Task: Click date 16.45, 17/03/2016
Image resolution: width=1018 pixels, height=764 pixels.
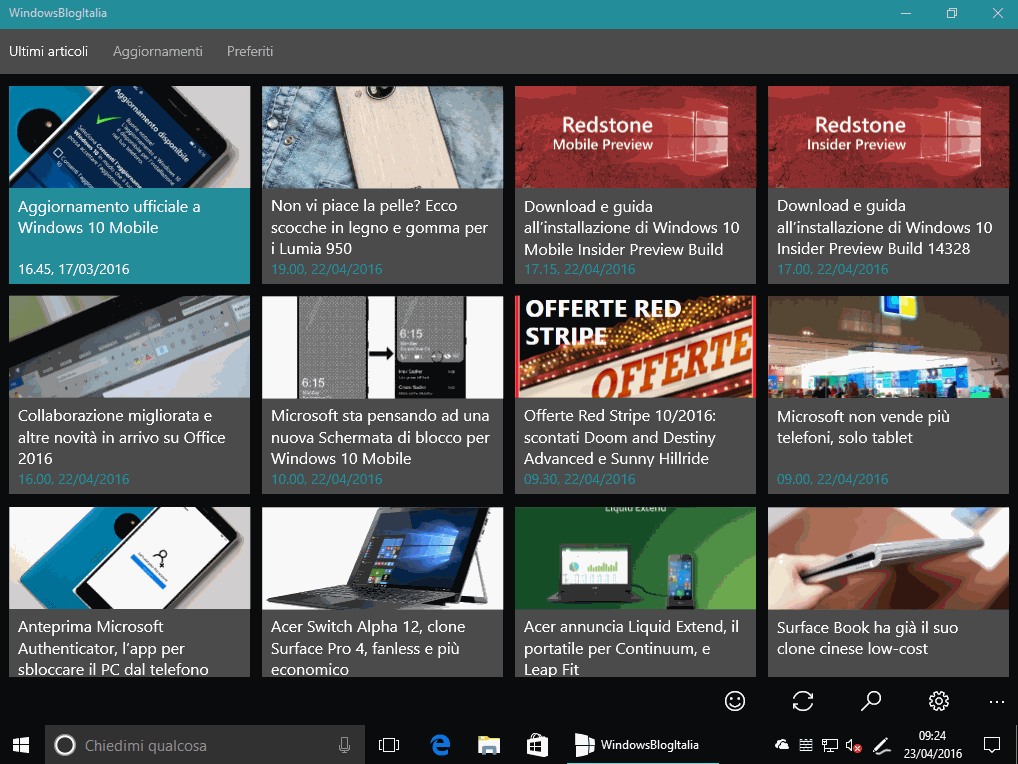Action: (74, 269)
